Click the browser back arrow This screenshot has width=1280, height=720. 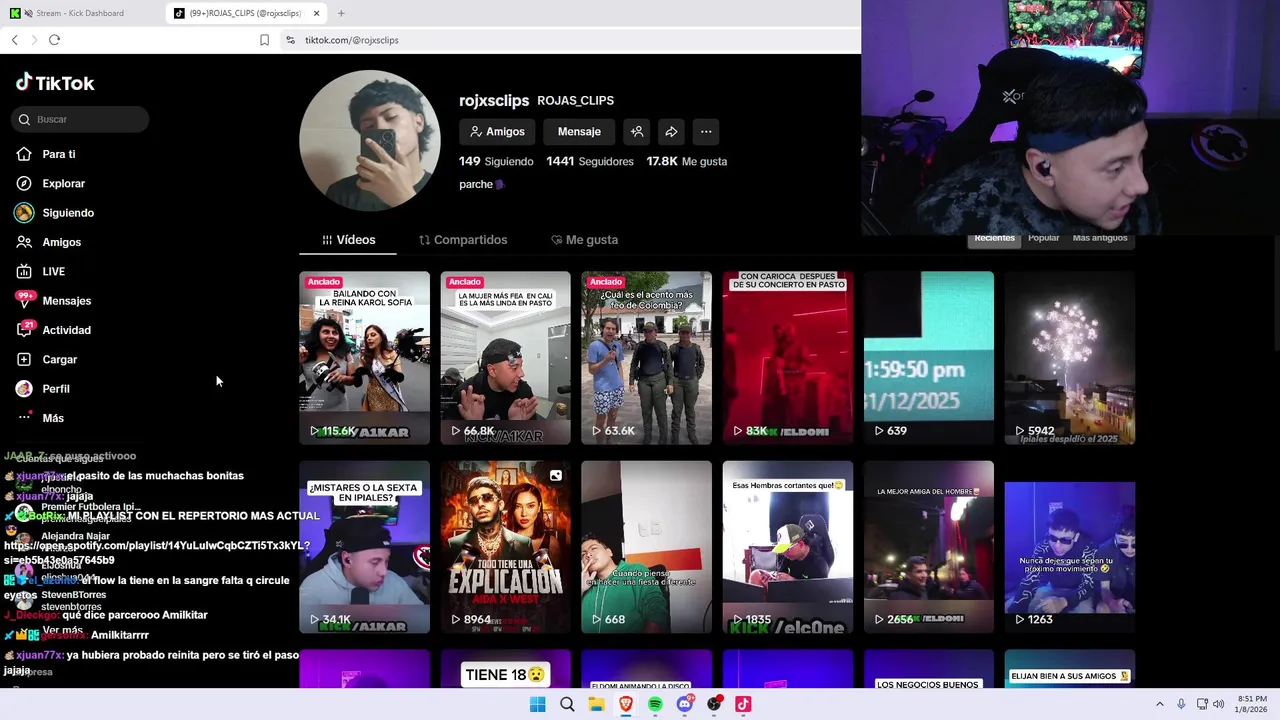pyautogui.click(x=15, y=40)
